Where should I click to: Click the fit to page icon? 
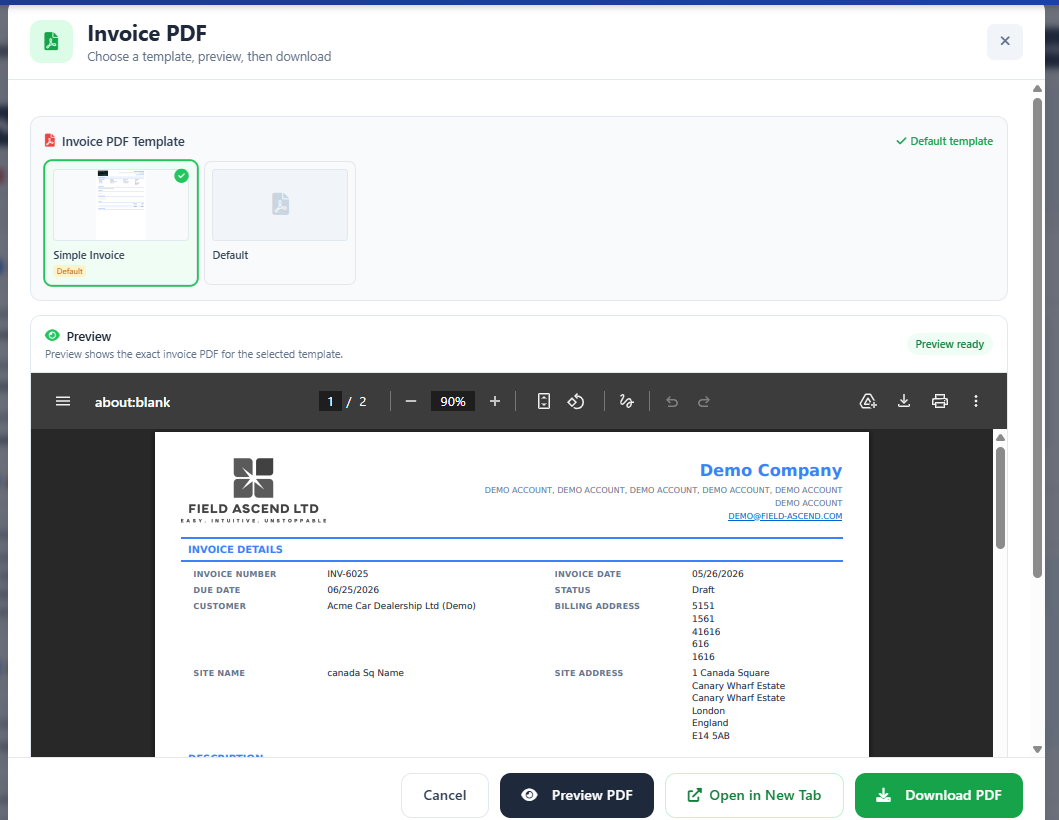544,401
